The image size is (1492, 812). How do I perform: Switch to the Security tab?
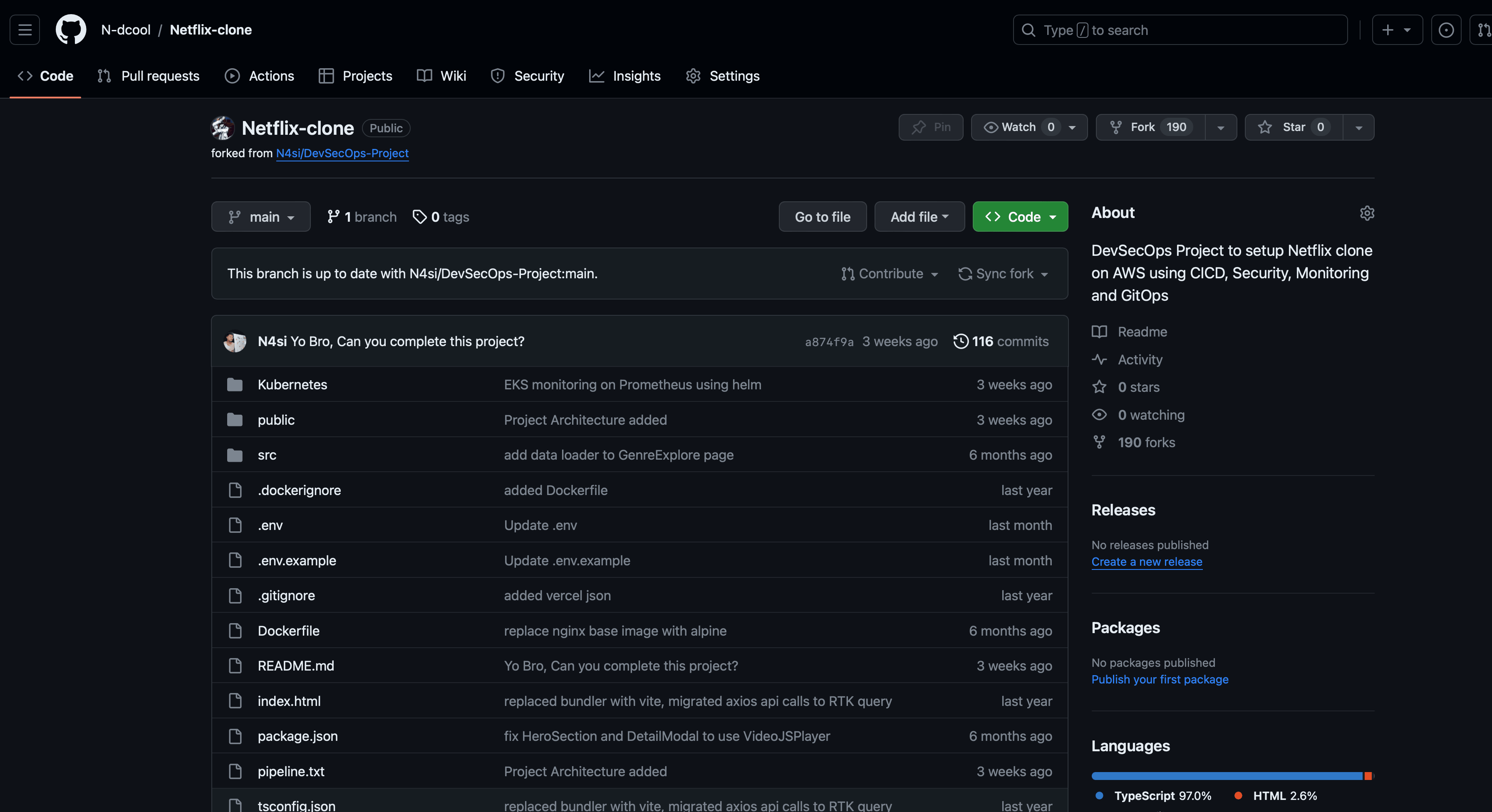527,76
